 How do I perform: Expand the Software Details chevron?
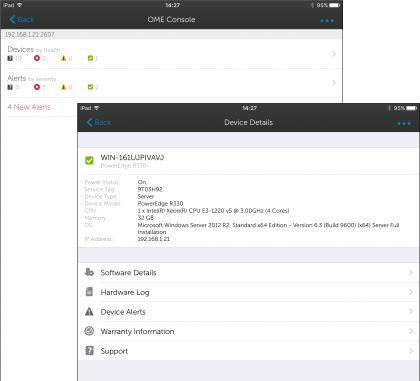[x=411, y=273]
